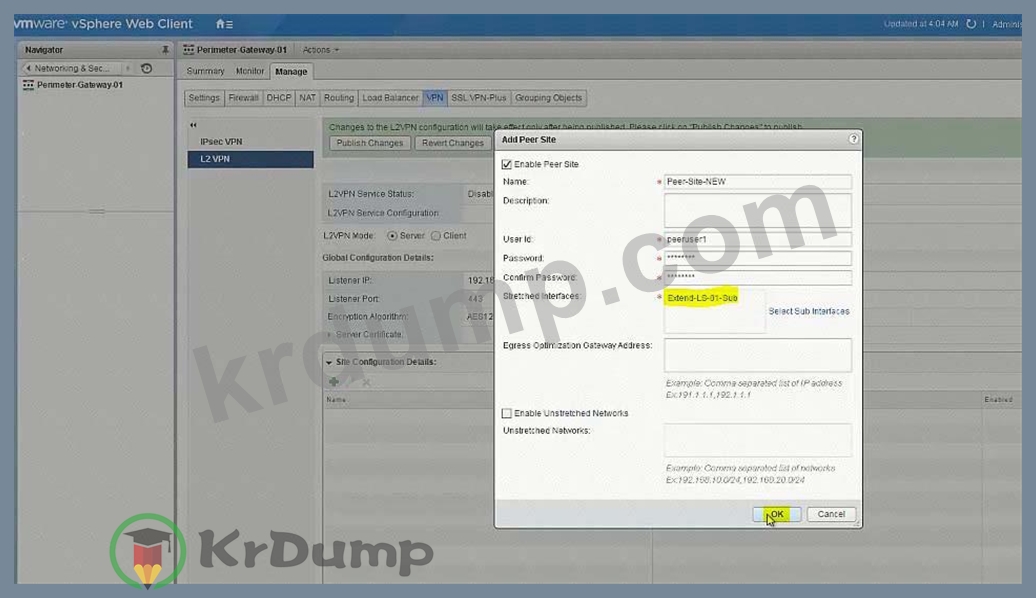Click the Select Sub Interfaces link
Viewport: 1036px width, 598px height.
(x=809, y=311)
